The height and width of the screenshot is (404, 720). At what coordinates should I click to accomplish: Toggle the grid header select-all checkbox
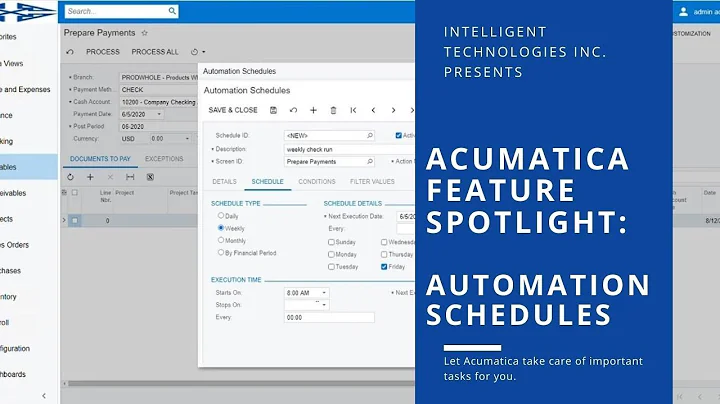75,193
